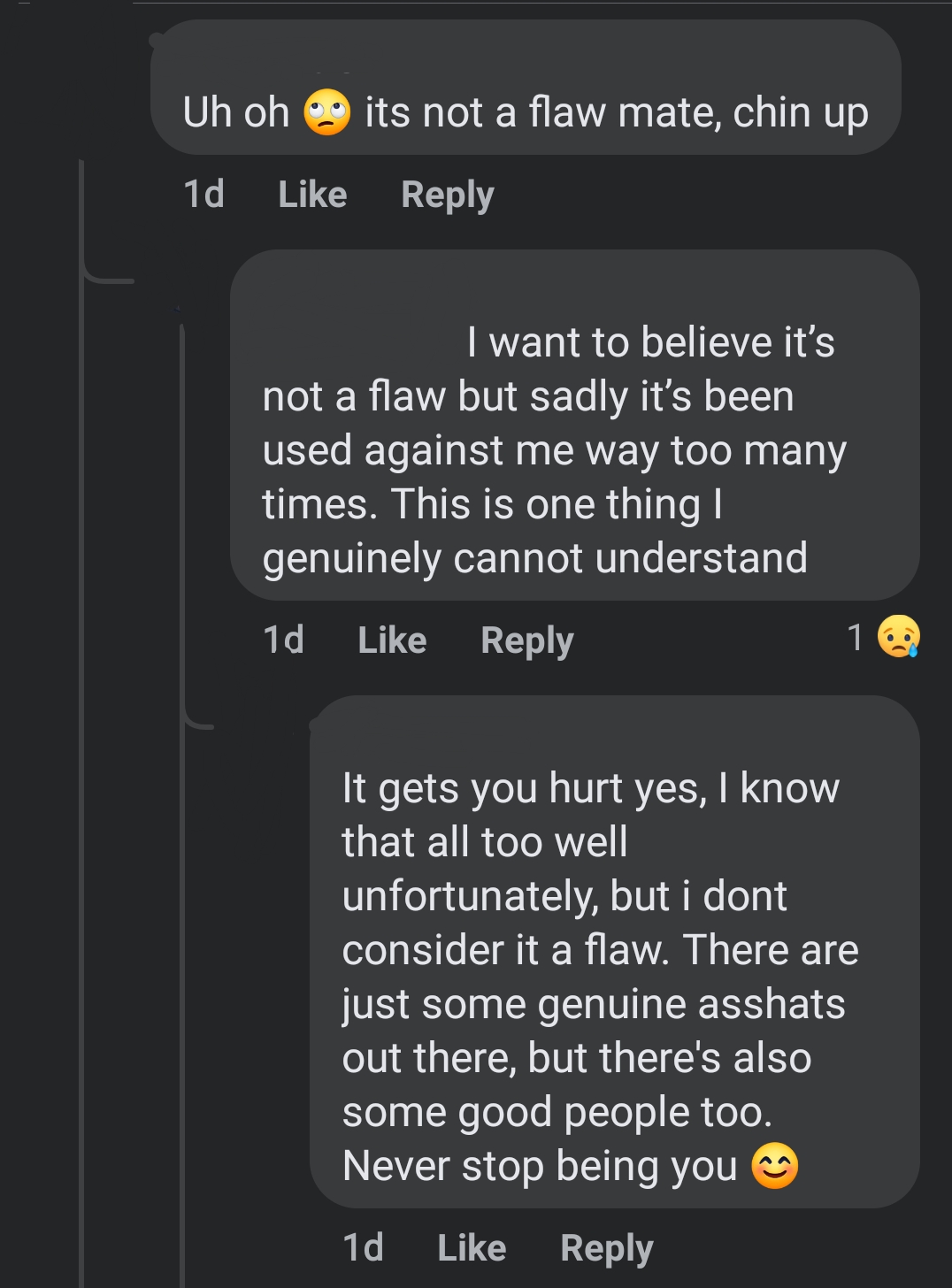Tap the 1d timestamp under first comment
Viewport: 952px width, 1288px height.
(203, 195)
